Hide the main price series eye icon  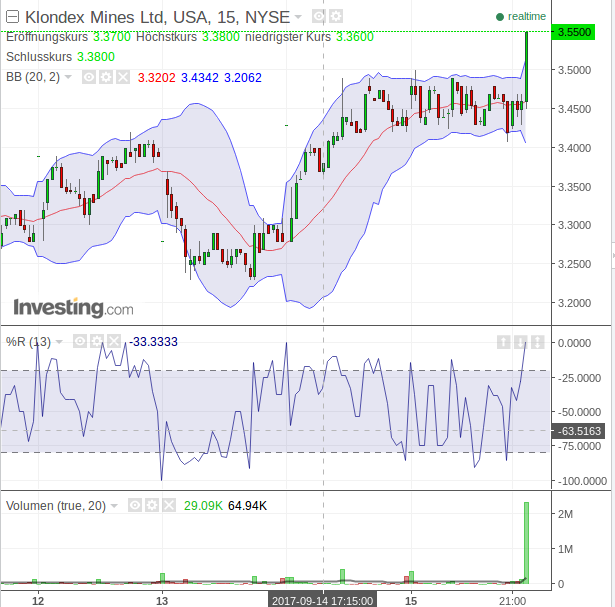tap(319, 17)
